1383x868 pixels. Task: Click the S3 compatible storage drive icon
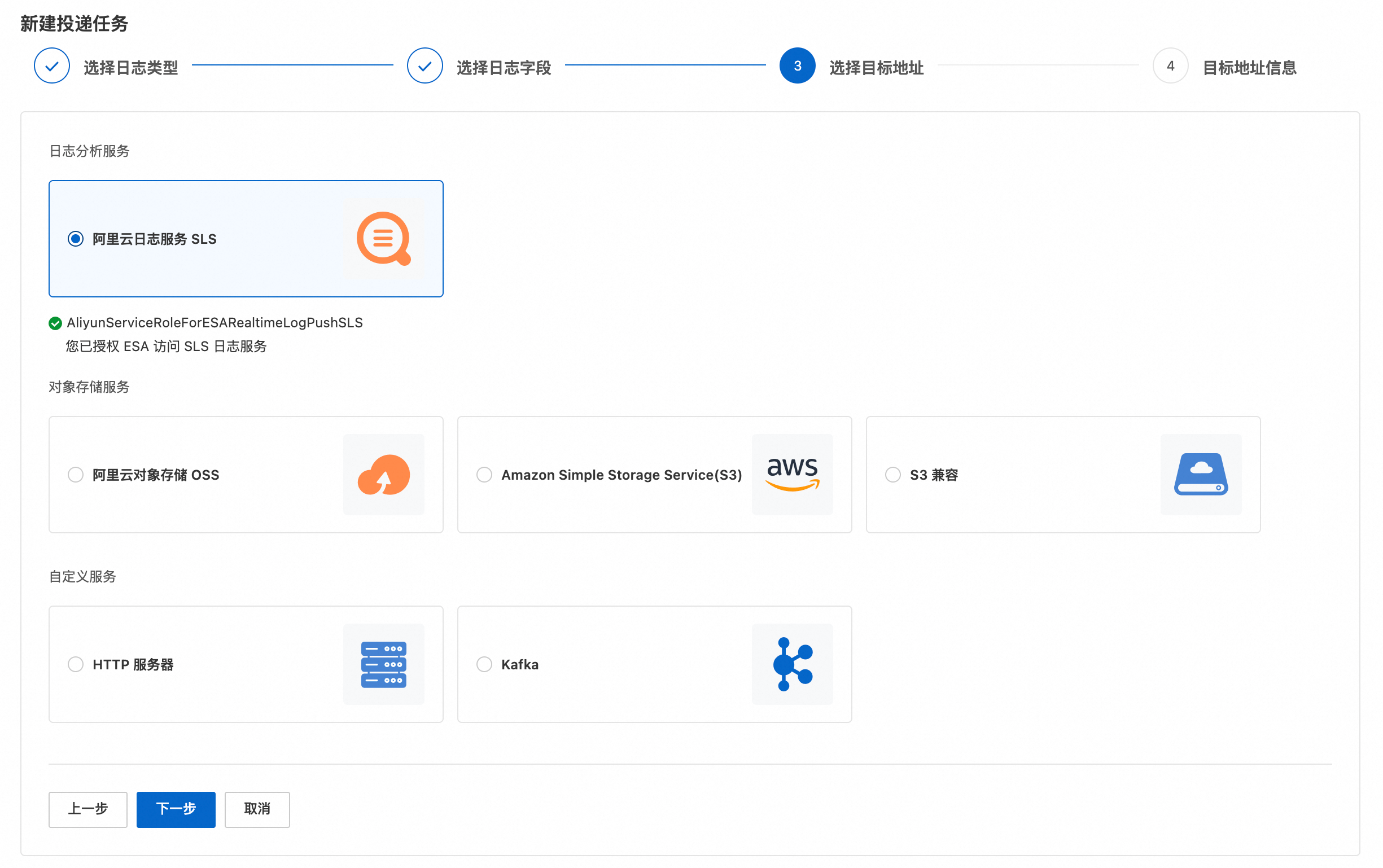click(1201, 474)
